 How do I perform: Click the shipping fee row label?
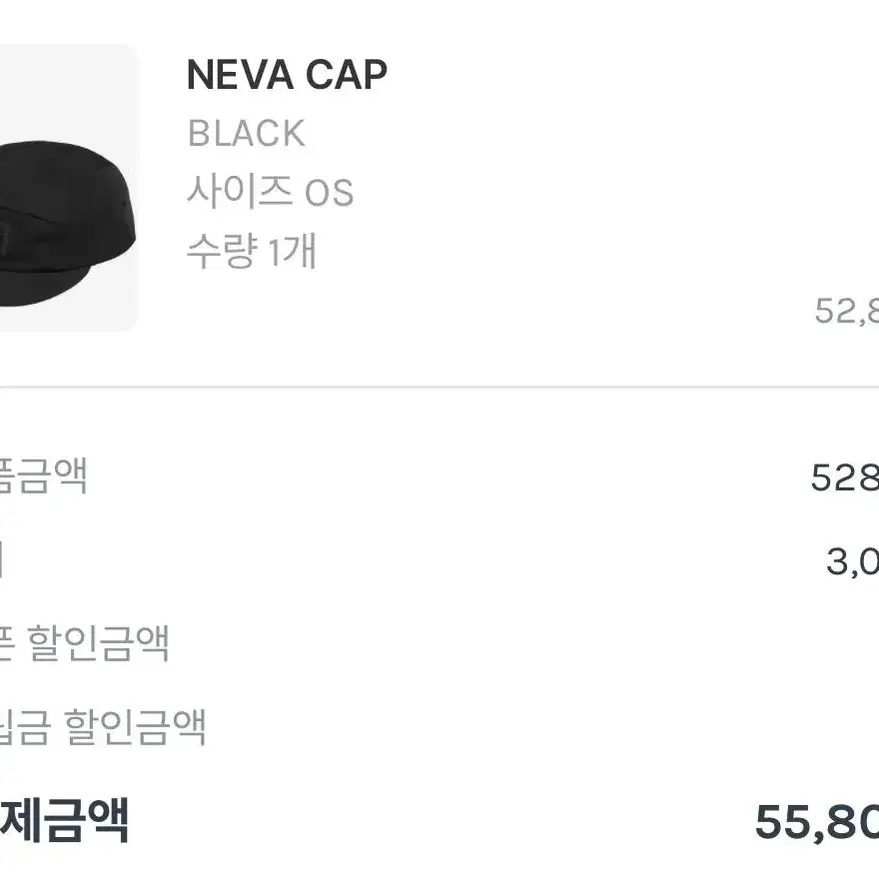2,559
